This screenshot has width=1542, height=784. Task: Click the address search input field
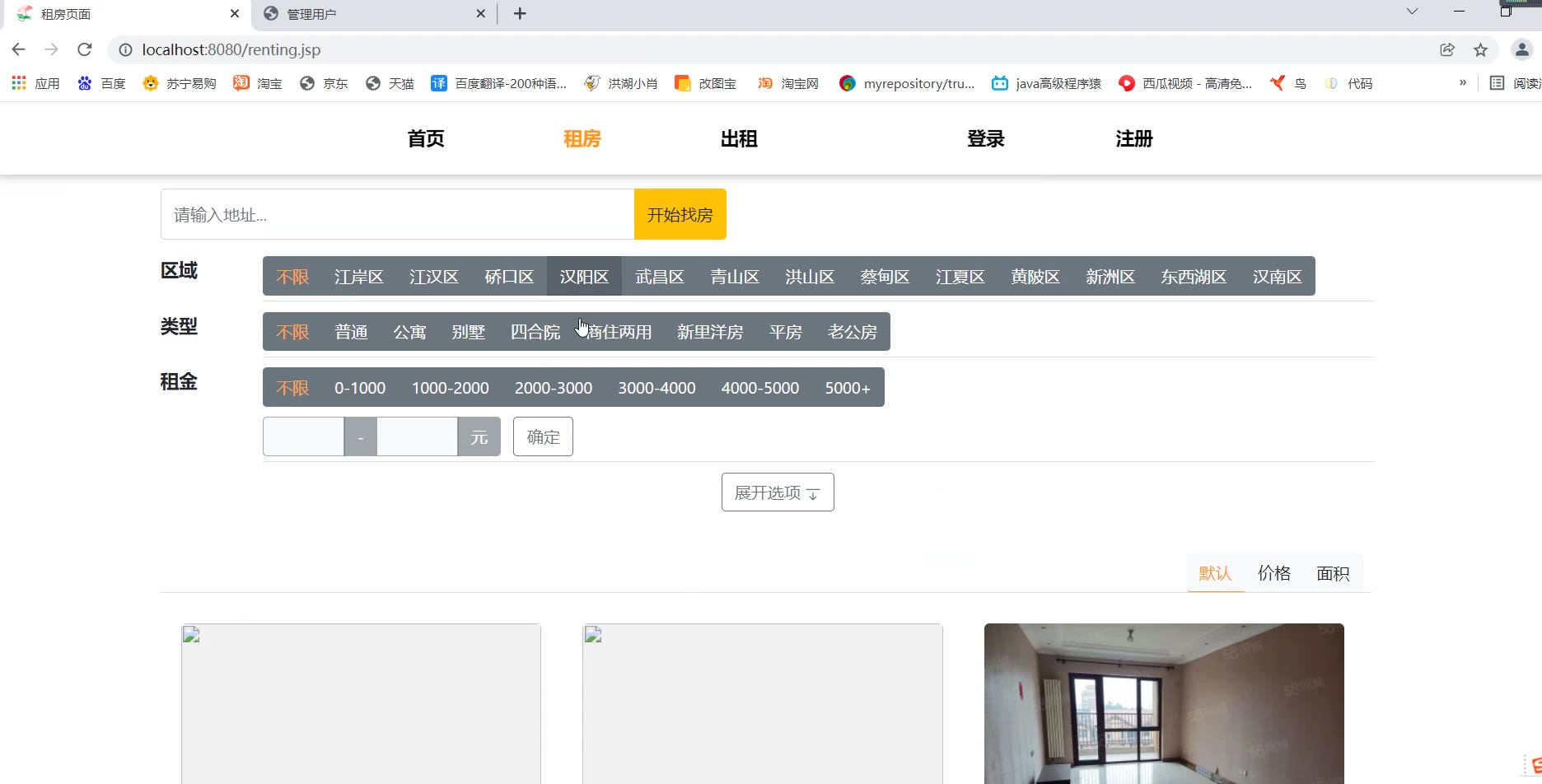[x=397, y=215]
